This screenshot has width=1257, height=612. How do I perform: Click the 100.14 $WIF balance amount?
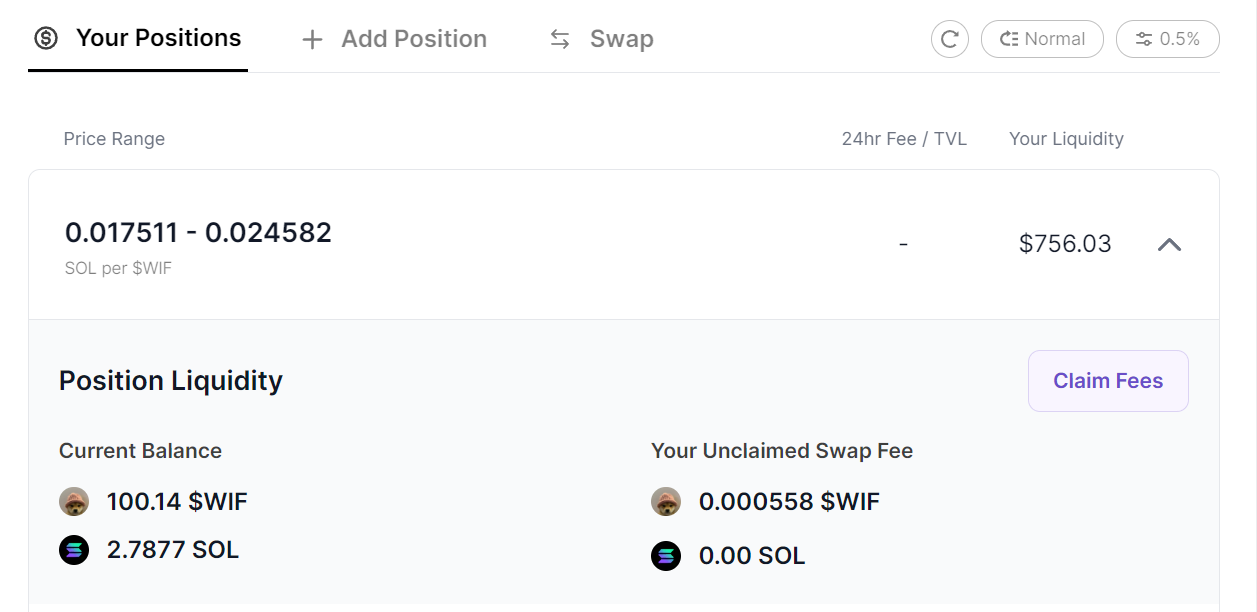click(x=177, y=502)
